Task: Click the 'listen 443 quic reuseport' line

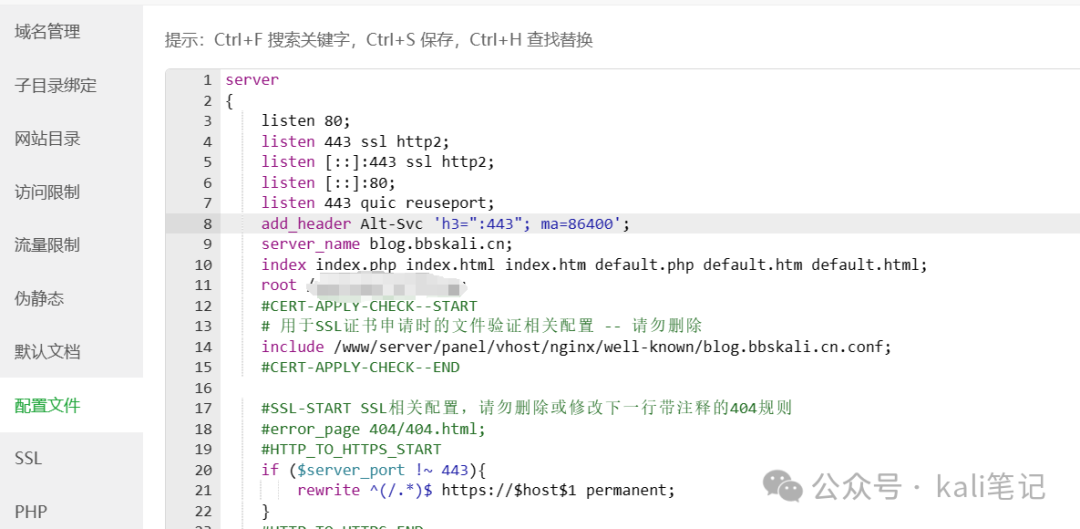Action: [377, 203]
